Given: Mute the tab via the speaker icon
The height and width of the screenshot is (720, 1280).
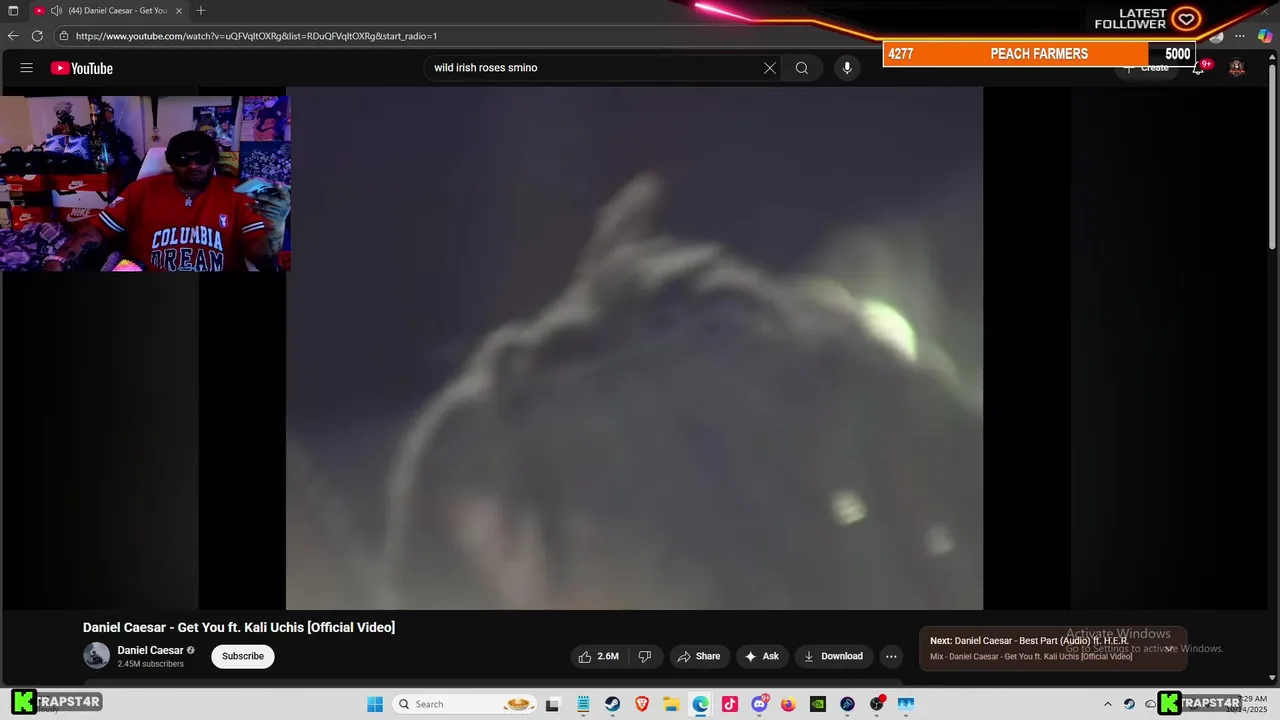Looking at the screenshot, I should click(x=56, y=10).
